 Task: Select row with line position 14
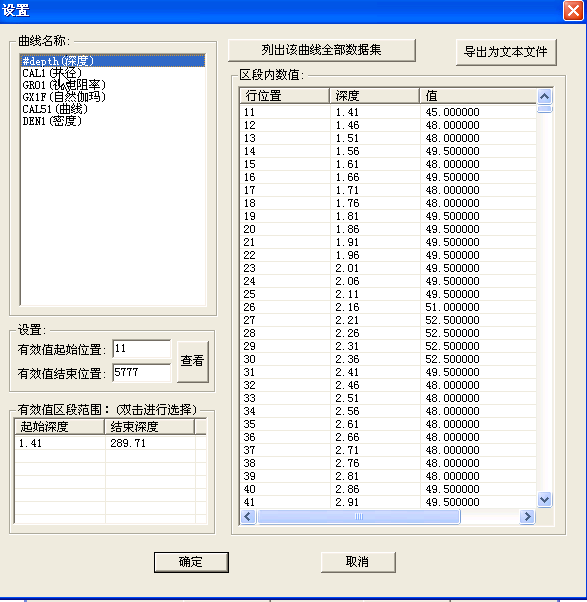(x=388, y=151)
